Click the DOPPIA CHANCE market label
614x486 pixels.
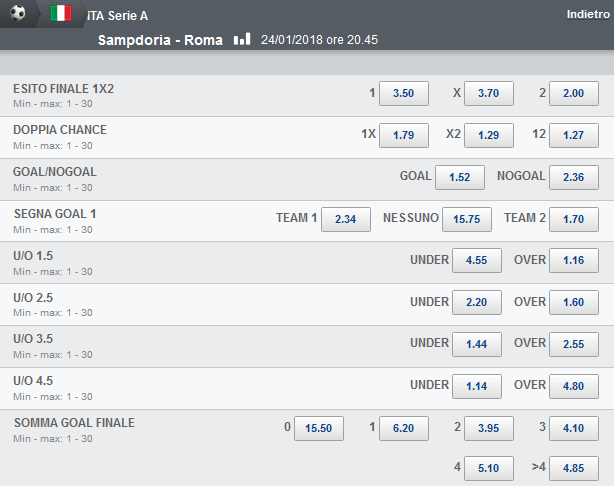click(x=60, y=130)
